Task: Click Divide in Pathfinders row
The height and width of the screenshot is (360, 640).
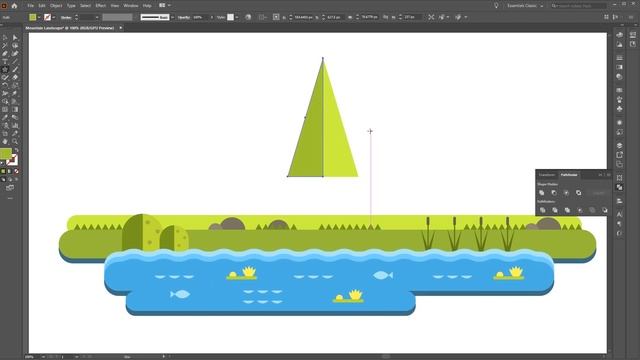Action: click(x=542, y=210)
